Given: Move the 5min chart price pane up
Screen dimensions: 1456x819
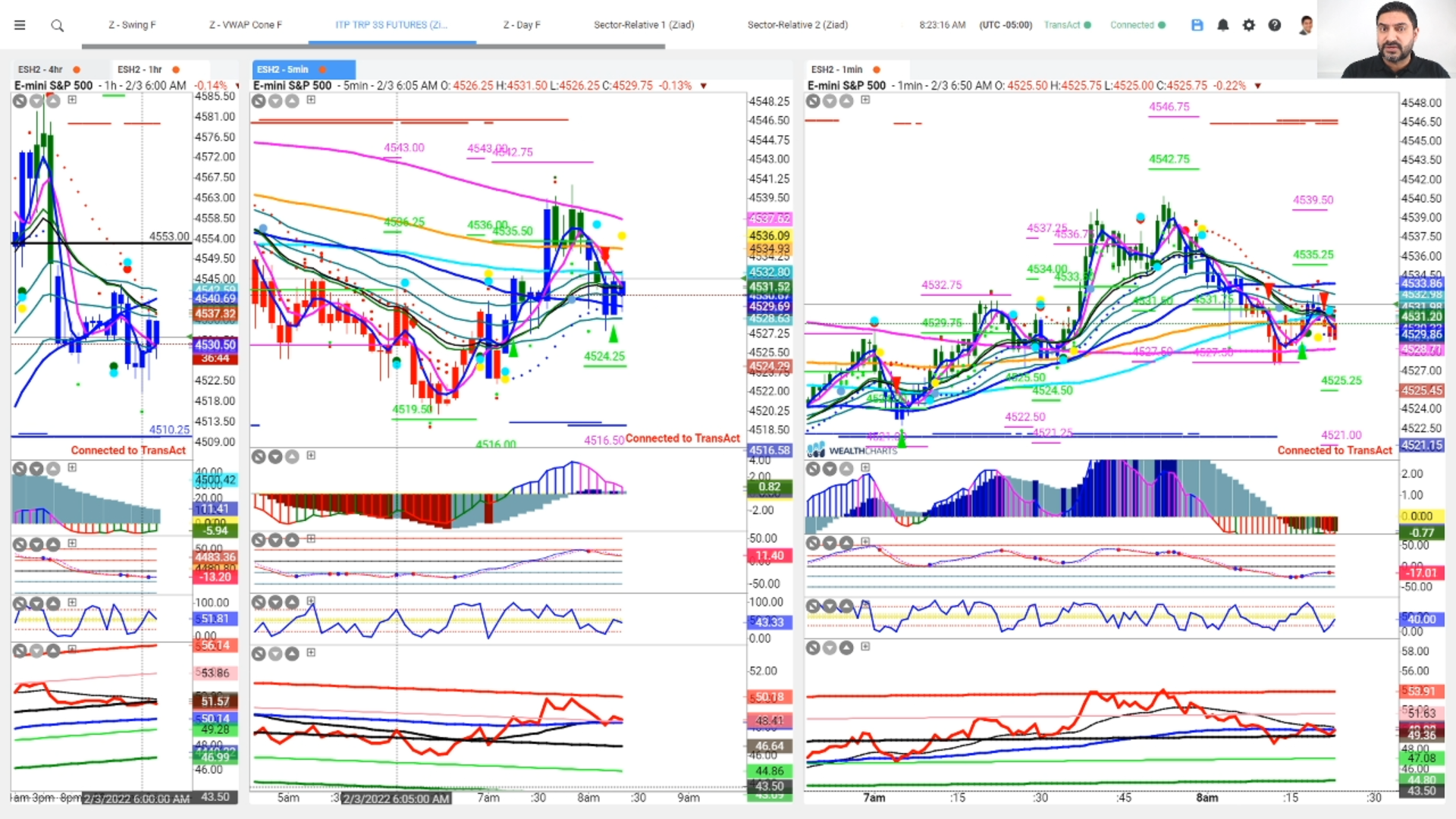Looking at the screenshot, I should 292,101.
